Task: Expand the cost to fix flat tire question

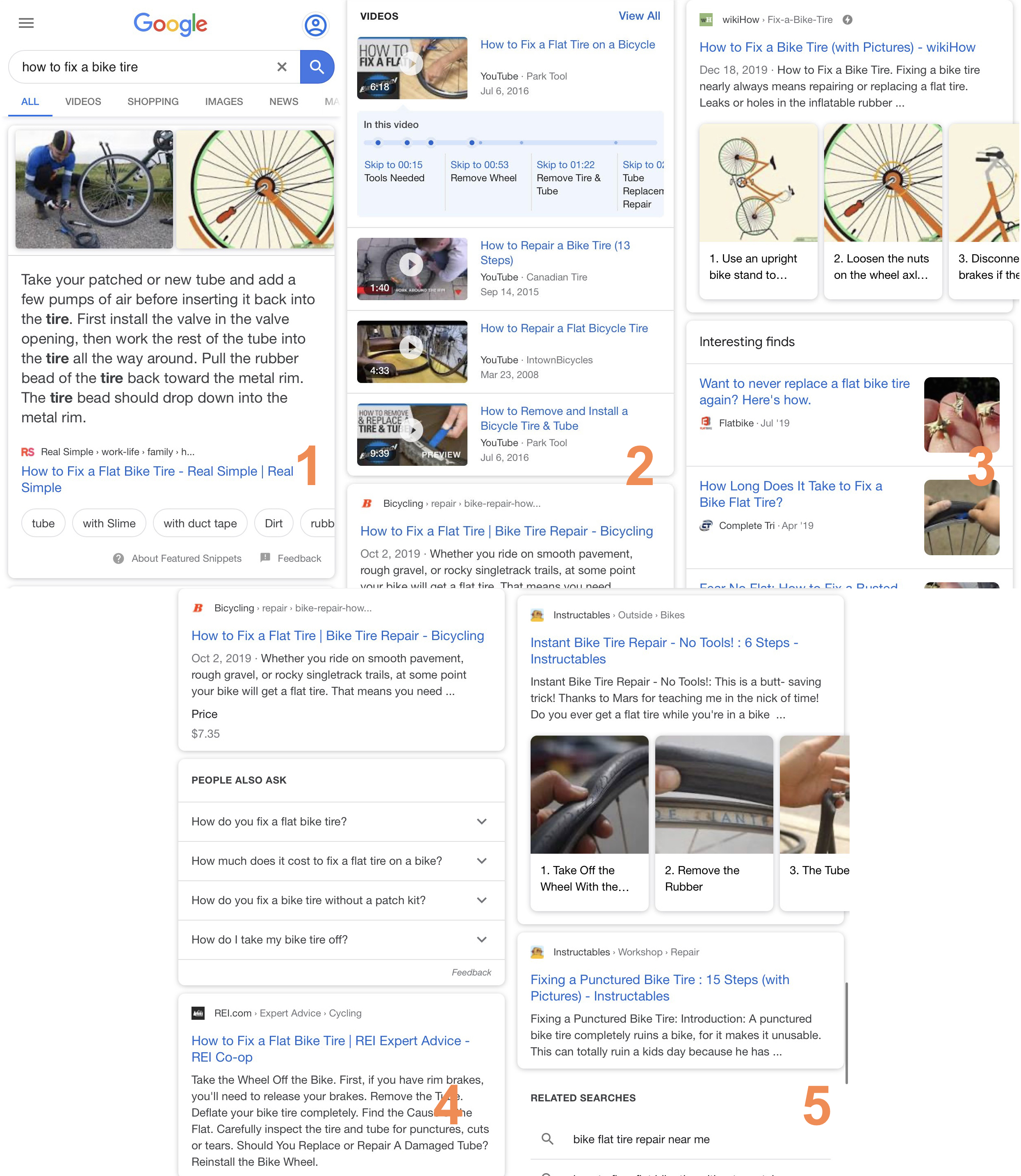Action: click(481, 861)
